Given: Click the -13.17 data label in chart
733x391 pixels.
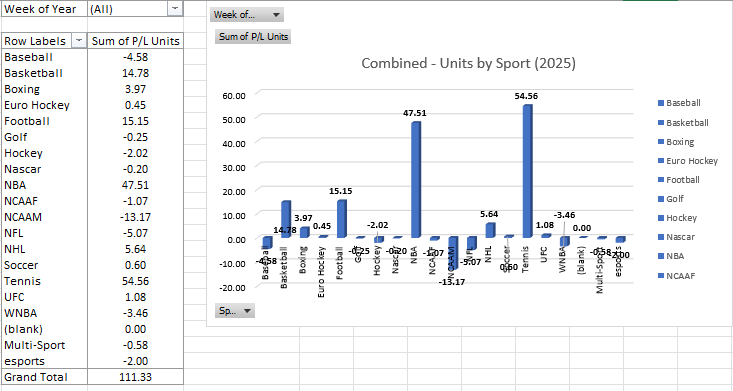Looking at the screenshot, I should [452, 282].
